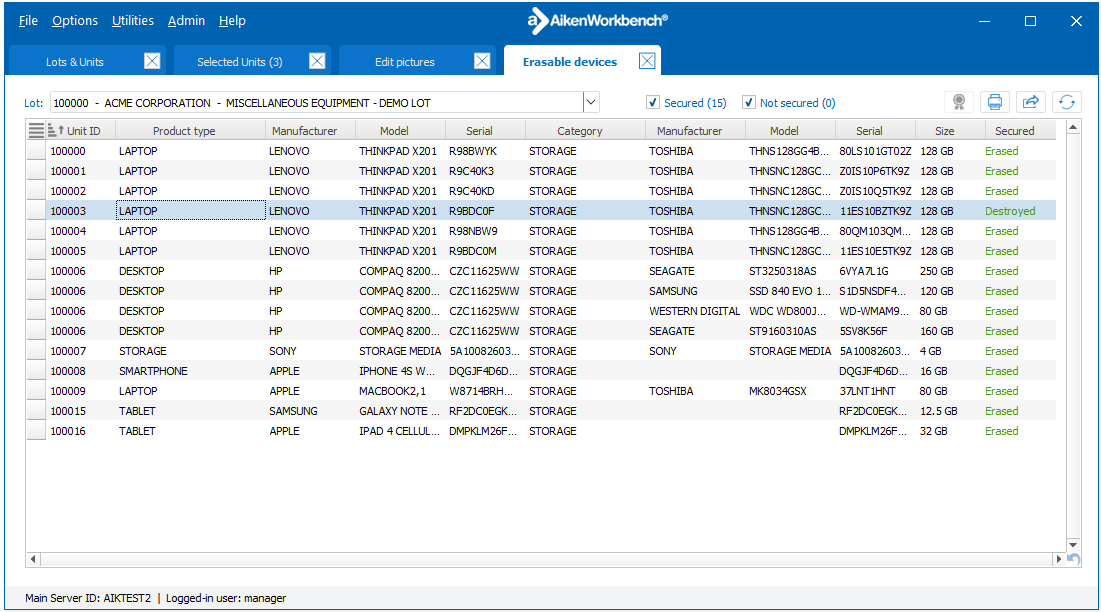Switch to the Lots & Units tab
Viewport: 1101px width, 612px height.
point(74,62)
